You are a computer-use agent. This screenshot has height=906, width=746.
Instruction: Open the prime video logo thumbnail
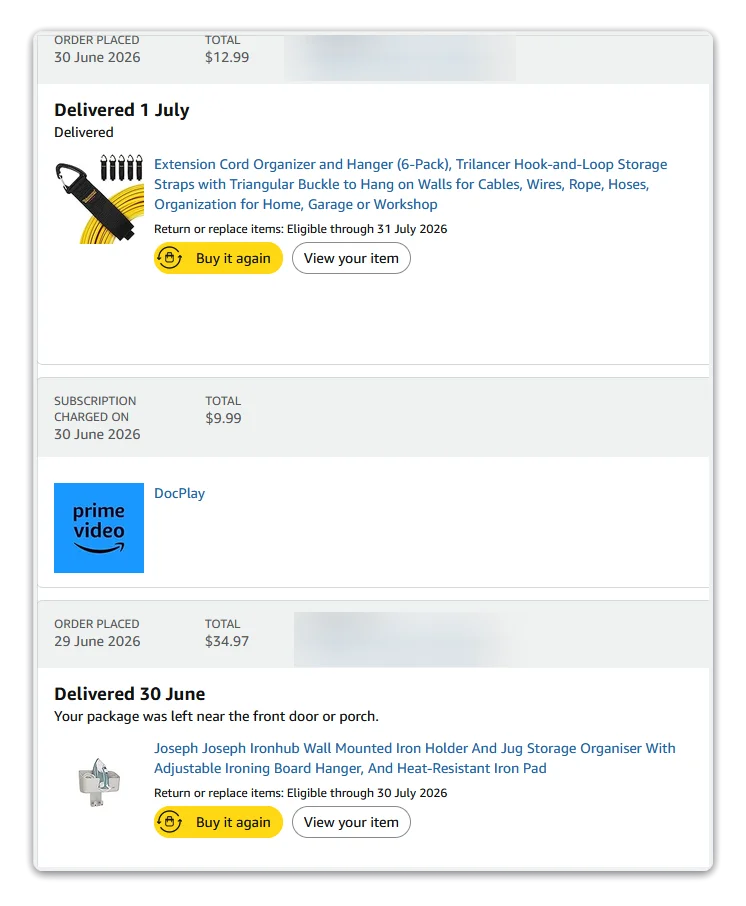99,528
